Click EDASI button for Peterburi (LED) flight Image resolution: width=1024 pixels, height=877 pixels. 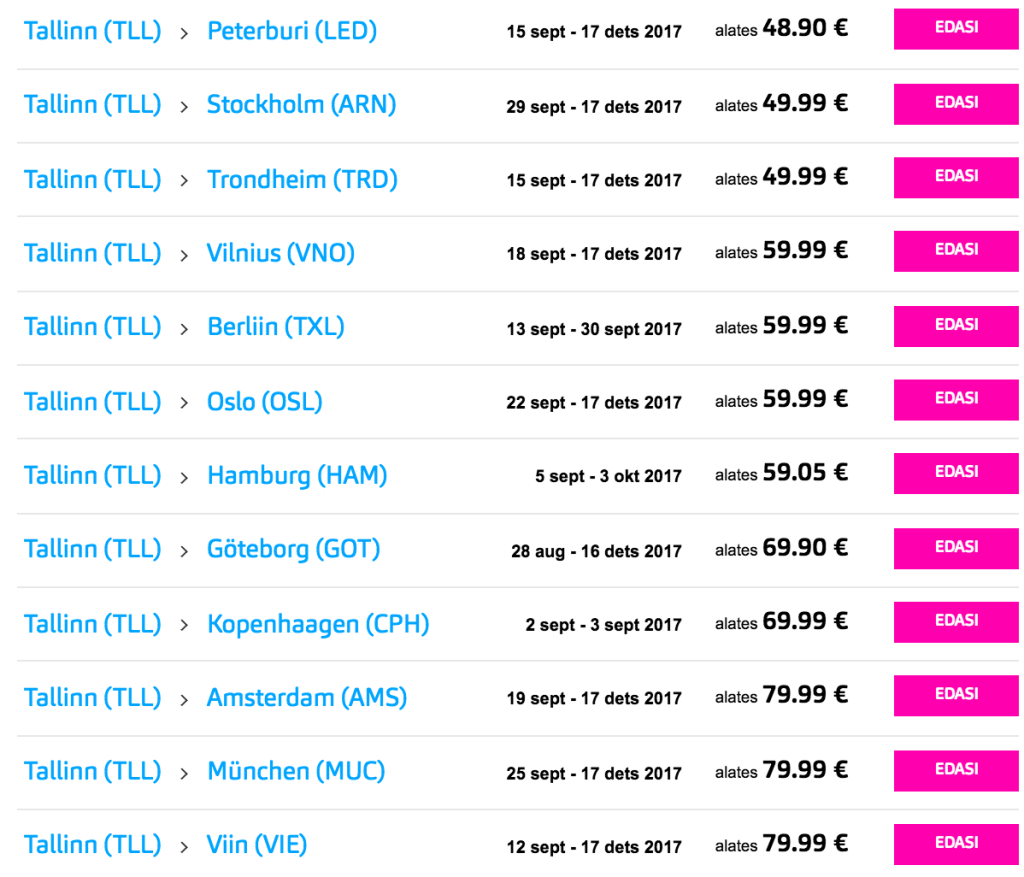coord(955,29)
